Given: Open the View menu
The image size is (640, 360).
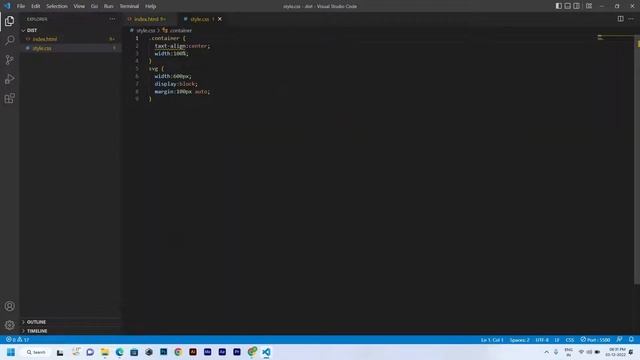Looking at the screenshot, I should (x=79, y=6).
